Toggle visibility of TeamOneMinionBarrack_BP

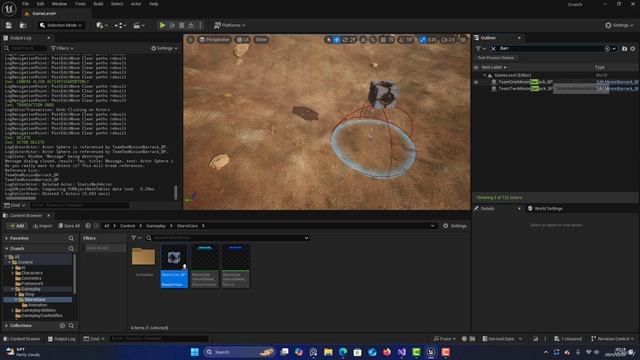pyautogui.click(x=476, y=82)
